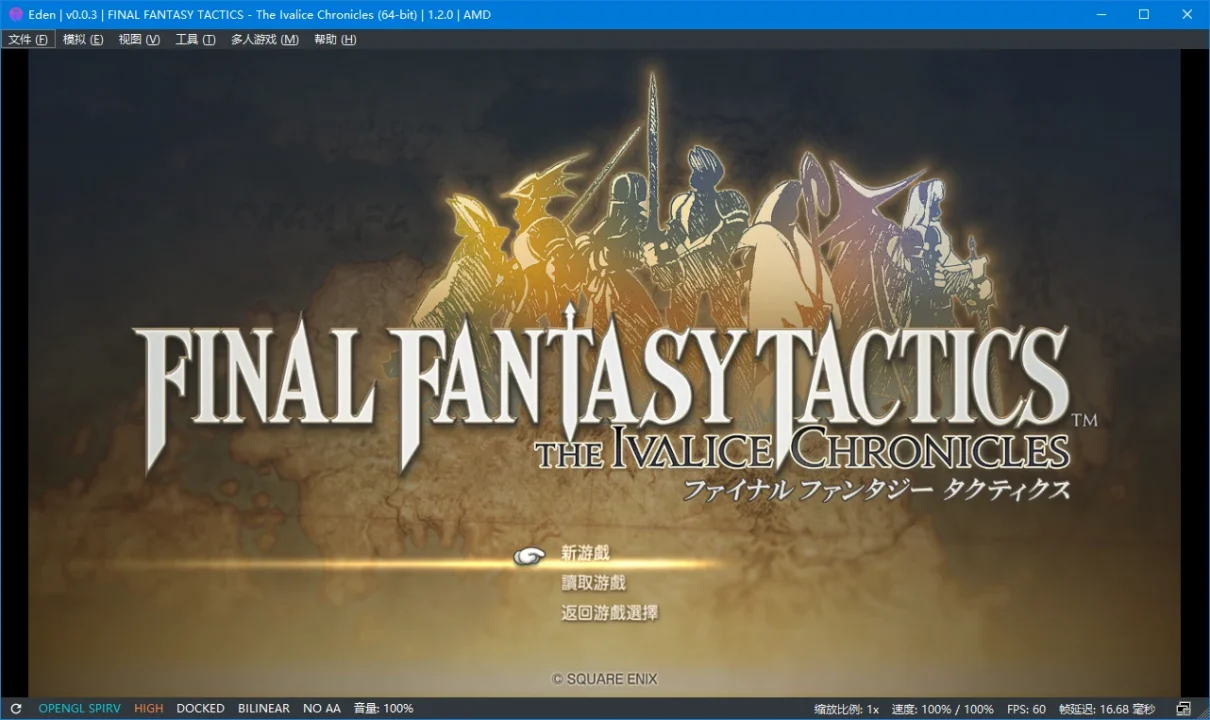The image size is (1210, 720).
Task: Toggle the OPENGL SPIRV renderer indicator
Action: [x=79, y=708]
